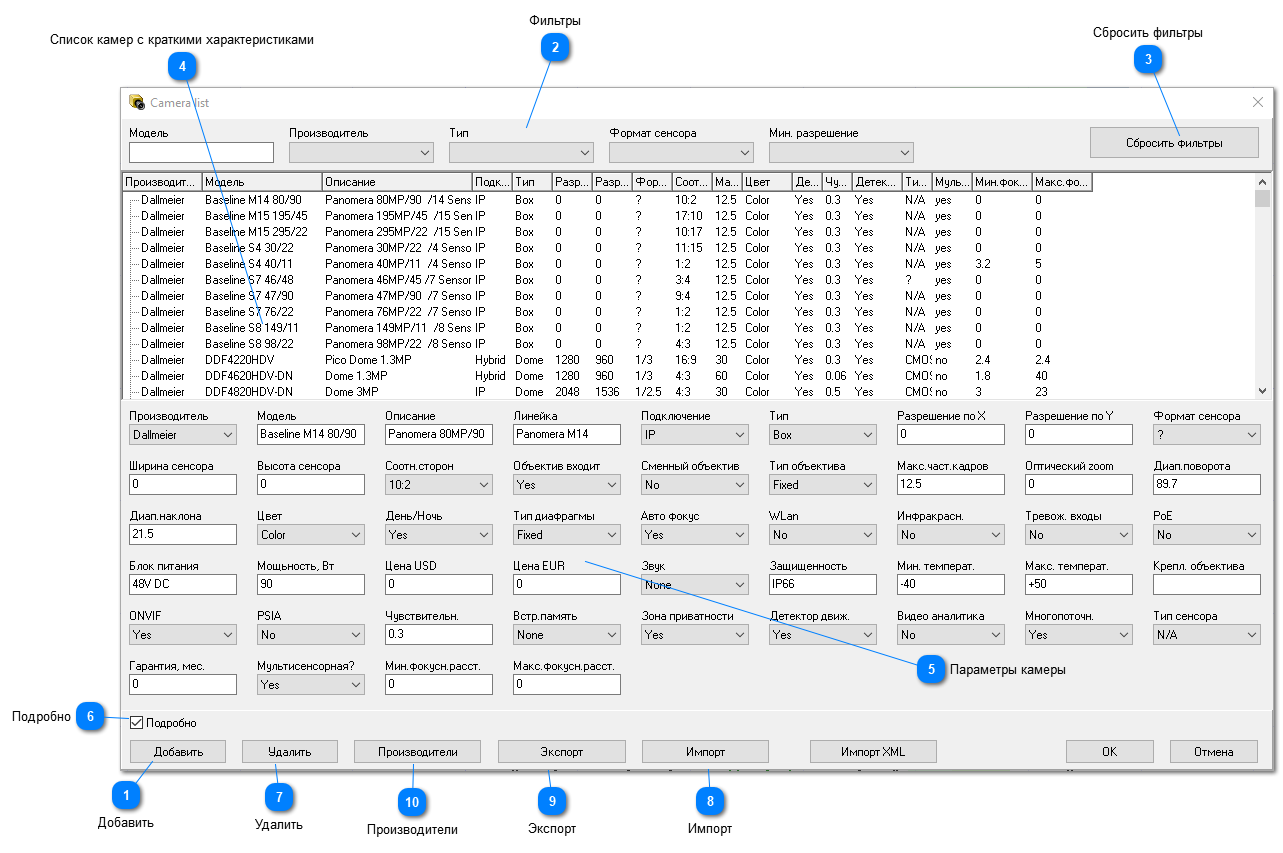Click the Сбросить фильтры button

tap(1174, 143)
